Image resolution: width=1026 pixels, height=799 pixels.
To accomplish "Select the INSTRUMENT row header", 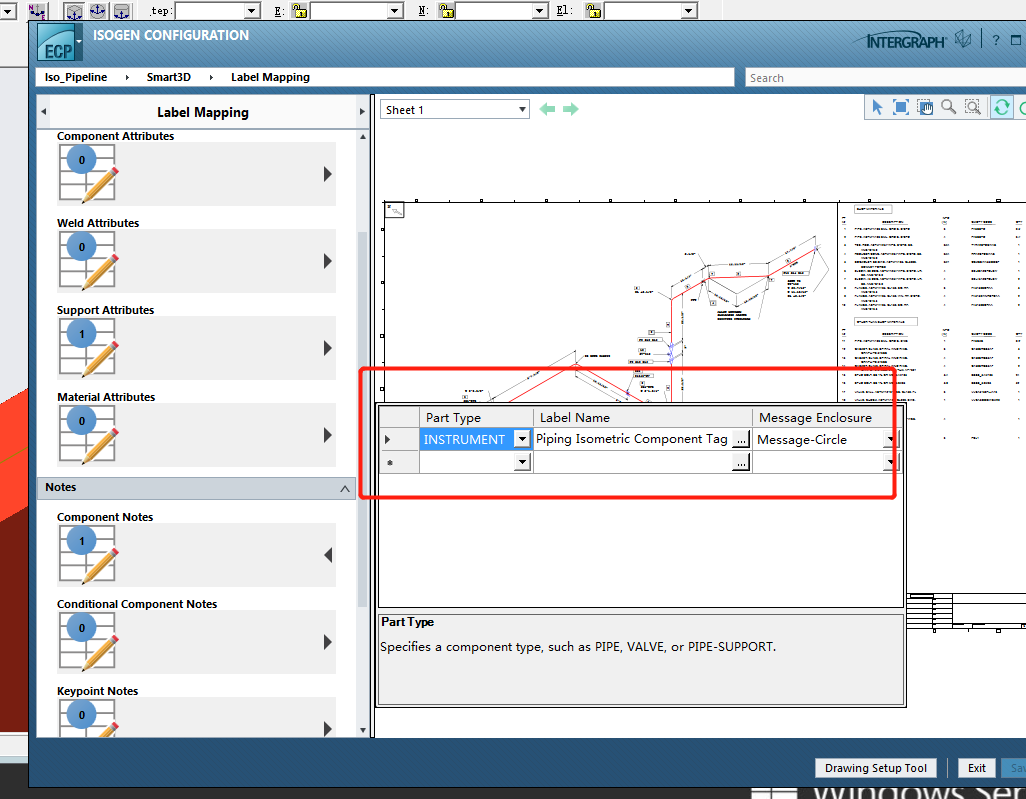I will (399, 439).
